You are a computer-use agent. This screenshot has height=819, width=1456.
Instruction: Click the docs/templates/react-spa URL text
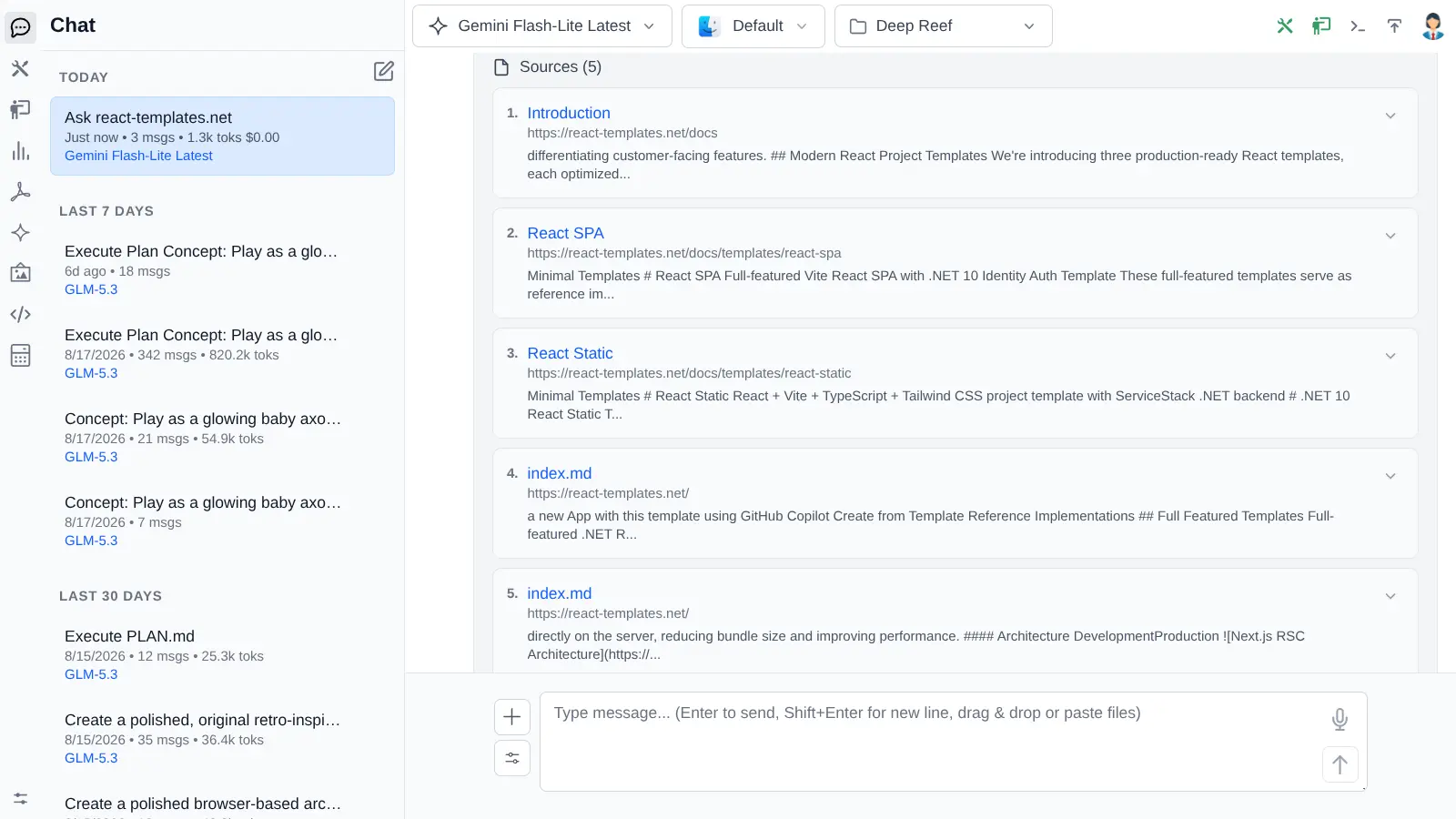(684, 253)
